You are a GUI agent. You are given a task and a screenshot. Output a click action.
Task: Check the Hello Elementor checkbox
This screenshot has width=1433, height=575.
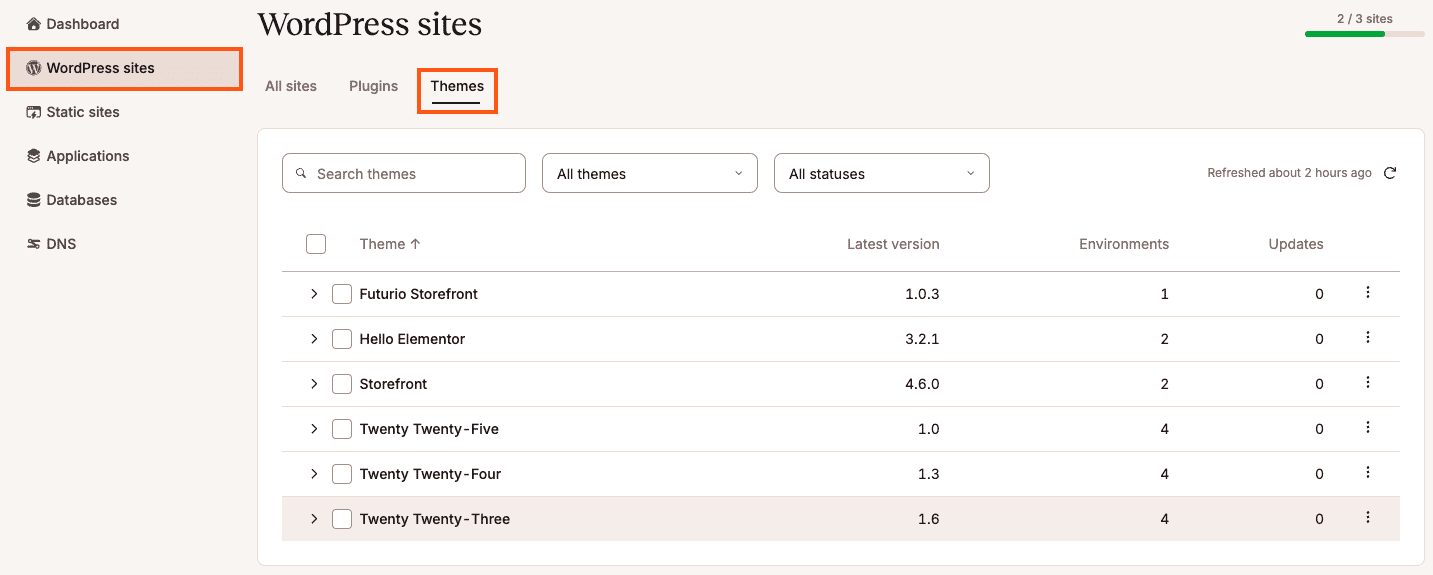pos(342,339)
